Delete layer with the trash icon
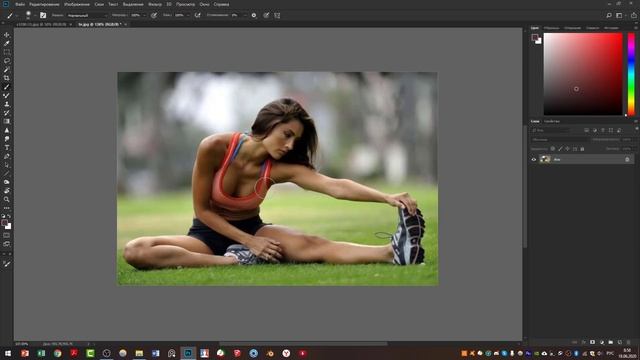This screenshot has width=640, height=360. 629,342
